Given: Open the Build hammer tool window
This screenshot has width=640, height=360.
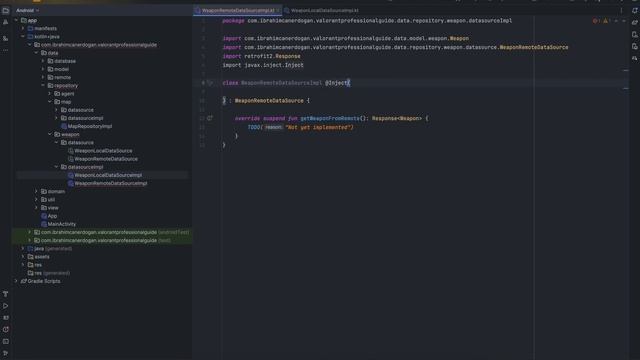Looking at the screenshot, I should (5, 294).
